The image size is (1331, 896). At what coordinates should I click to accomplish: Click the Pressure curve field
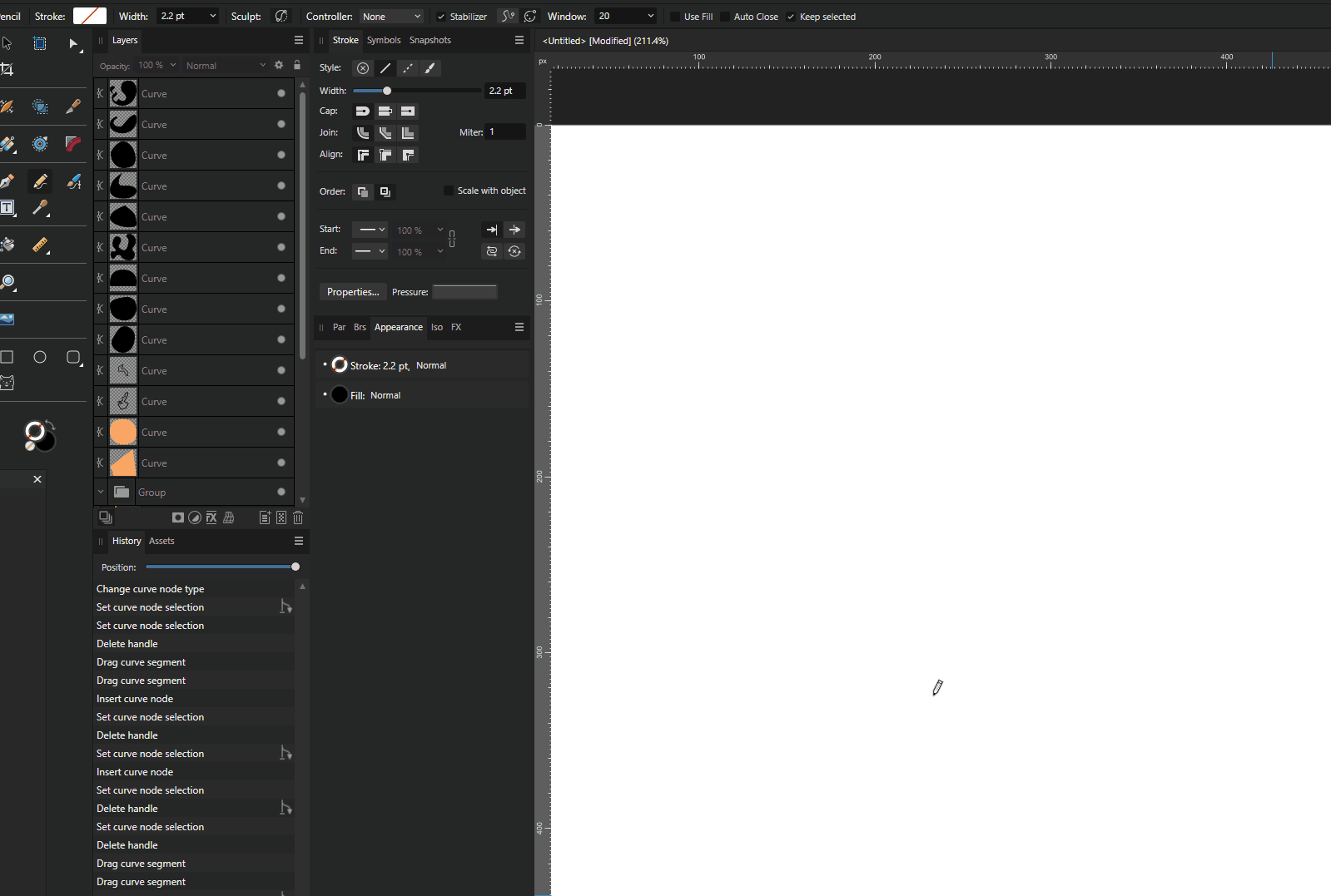click(x=465, y=292)
